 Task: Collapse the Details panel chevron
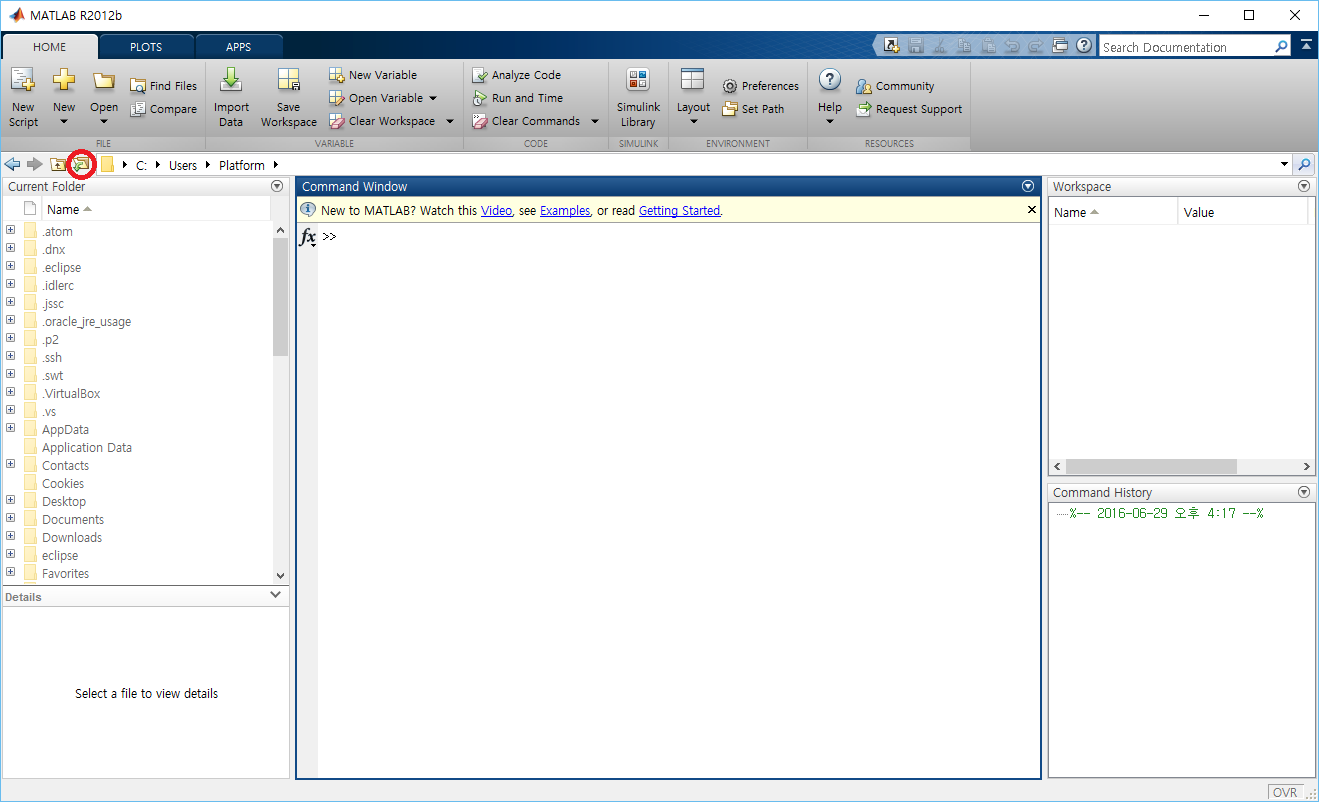pos(276,595)
